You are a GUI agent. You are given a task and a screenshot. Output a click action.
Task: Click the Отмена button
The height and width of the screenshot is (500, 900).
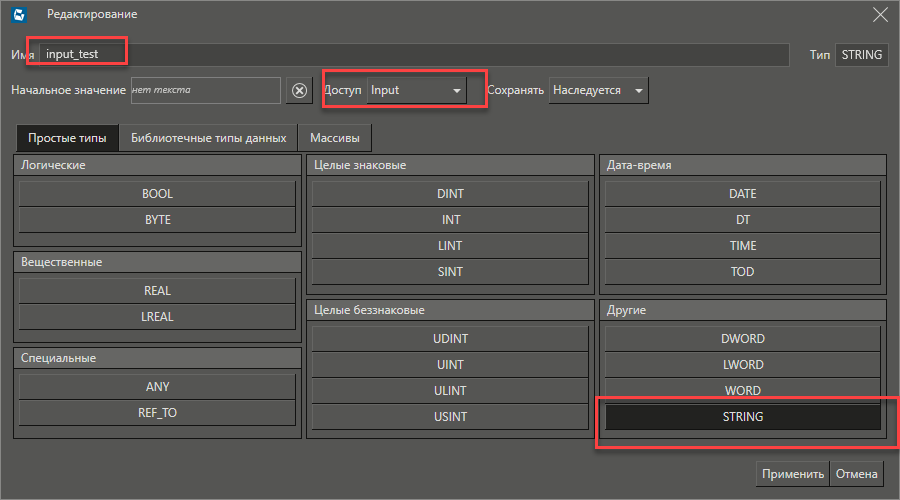pos(856,474)
